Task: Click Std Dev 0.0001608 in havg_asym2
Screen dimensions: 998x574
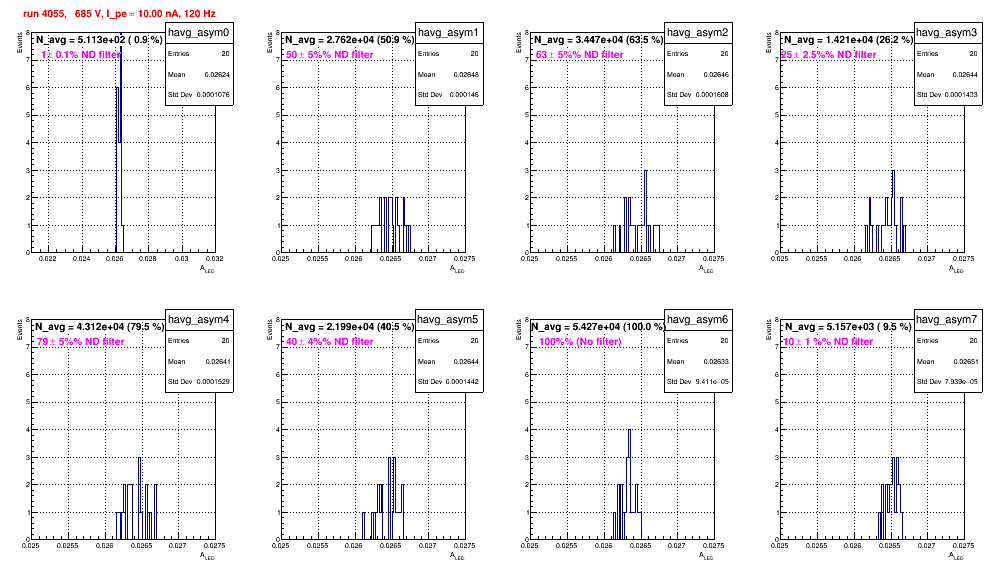Action: 698,95
